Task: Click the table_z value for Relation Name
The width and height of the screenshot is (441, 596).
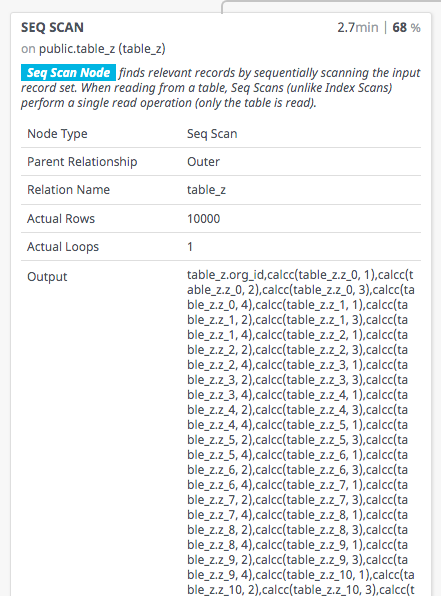Action: (206, 190)
